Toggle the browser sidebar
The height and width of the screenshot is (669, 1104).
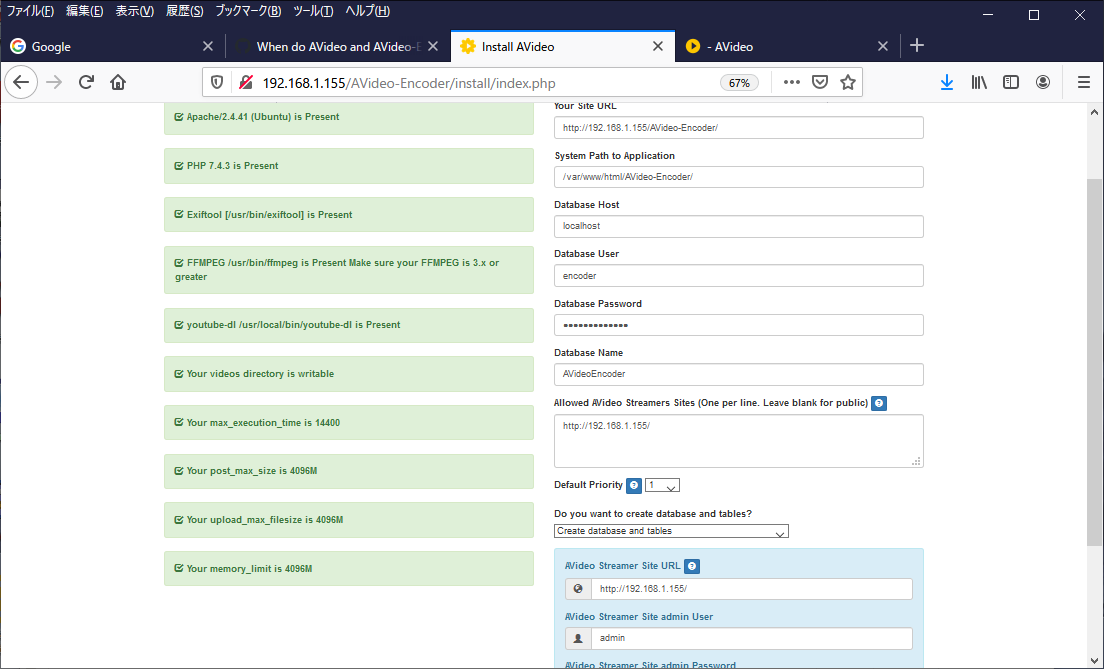[1011, 82]
